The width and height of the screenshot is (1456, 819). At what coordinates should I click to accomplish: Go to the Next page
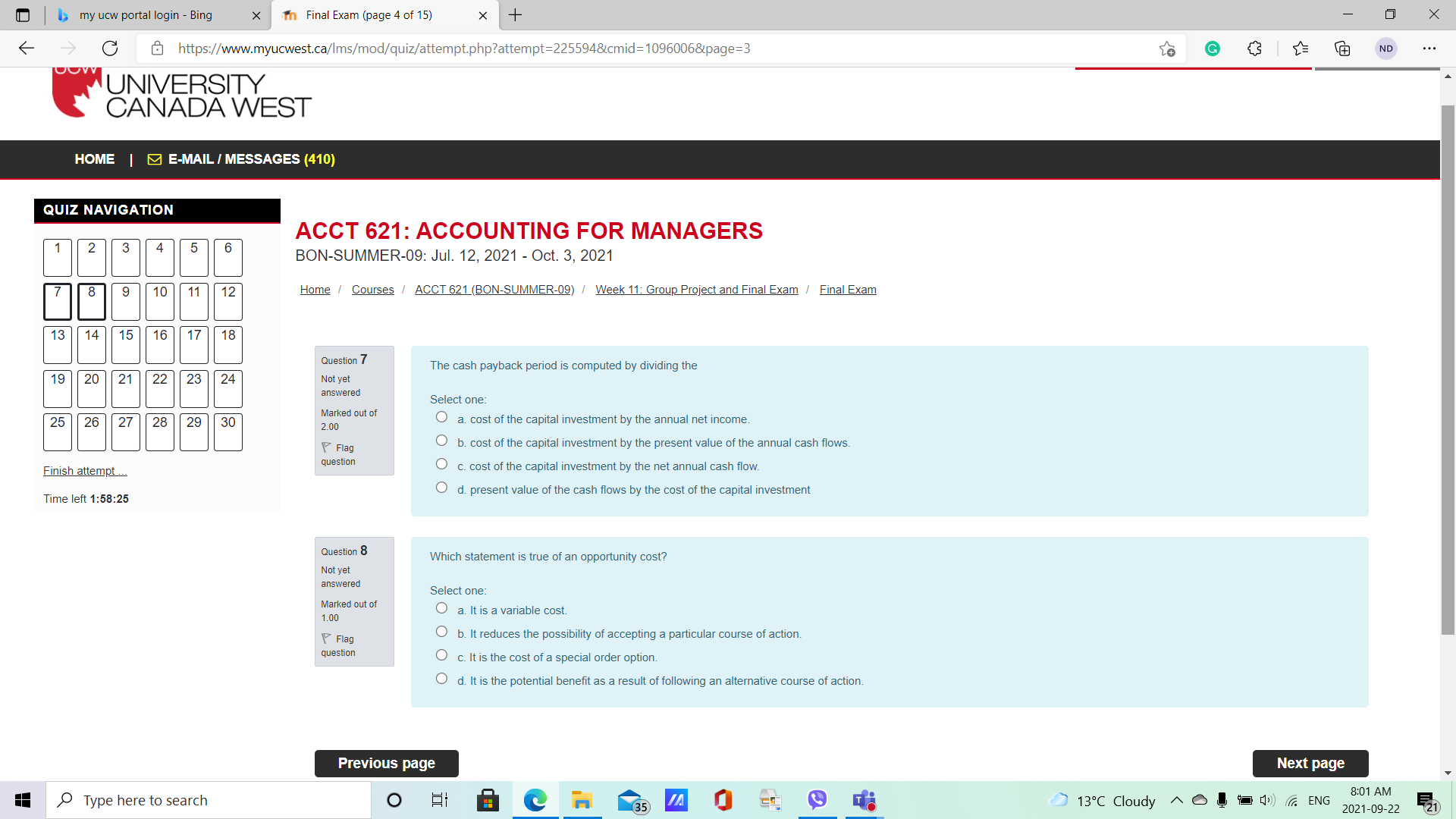pos(1310,764)
